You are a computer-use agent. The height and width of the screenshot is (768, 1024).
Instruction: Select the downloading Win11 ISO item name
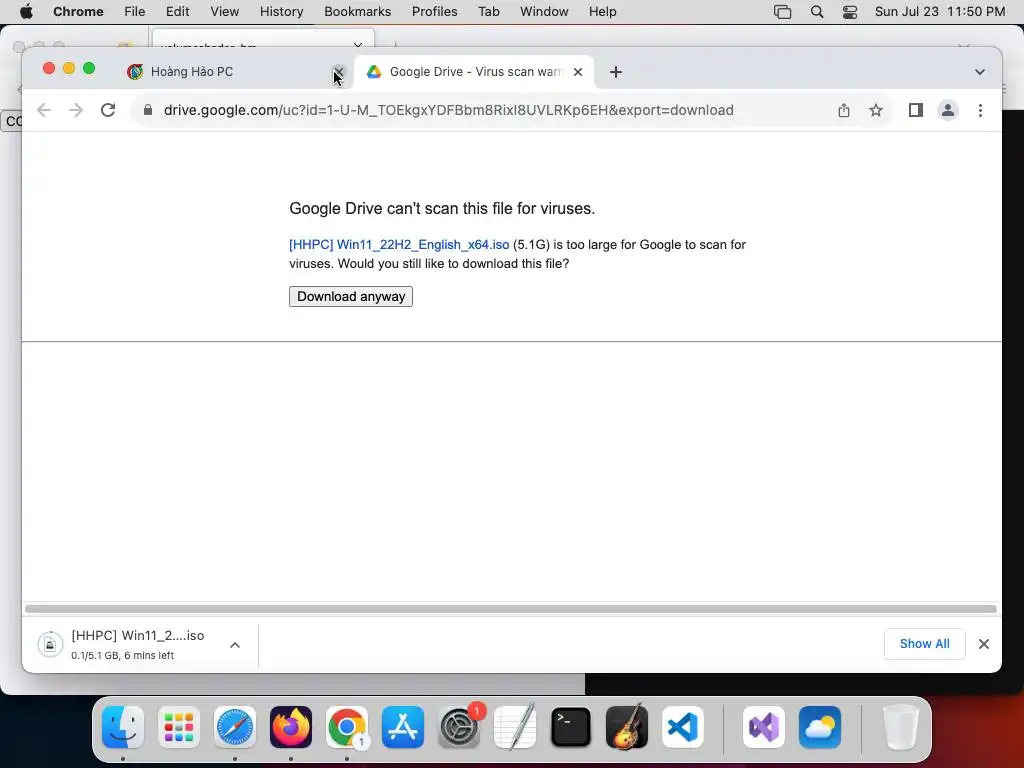[138, 635]
